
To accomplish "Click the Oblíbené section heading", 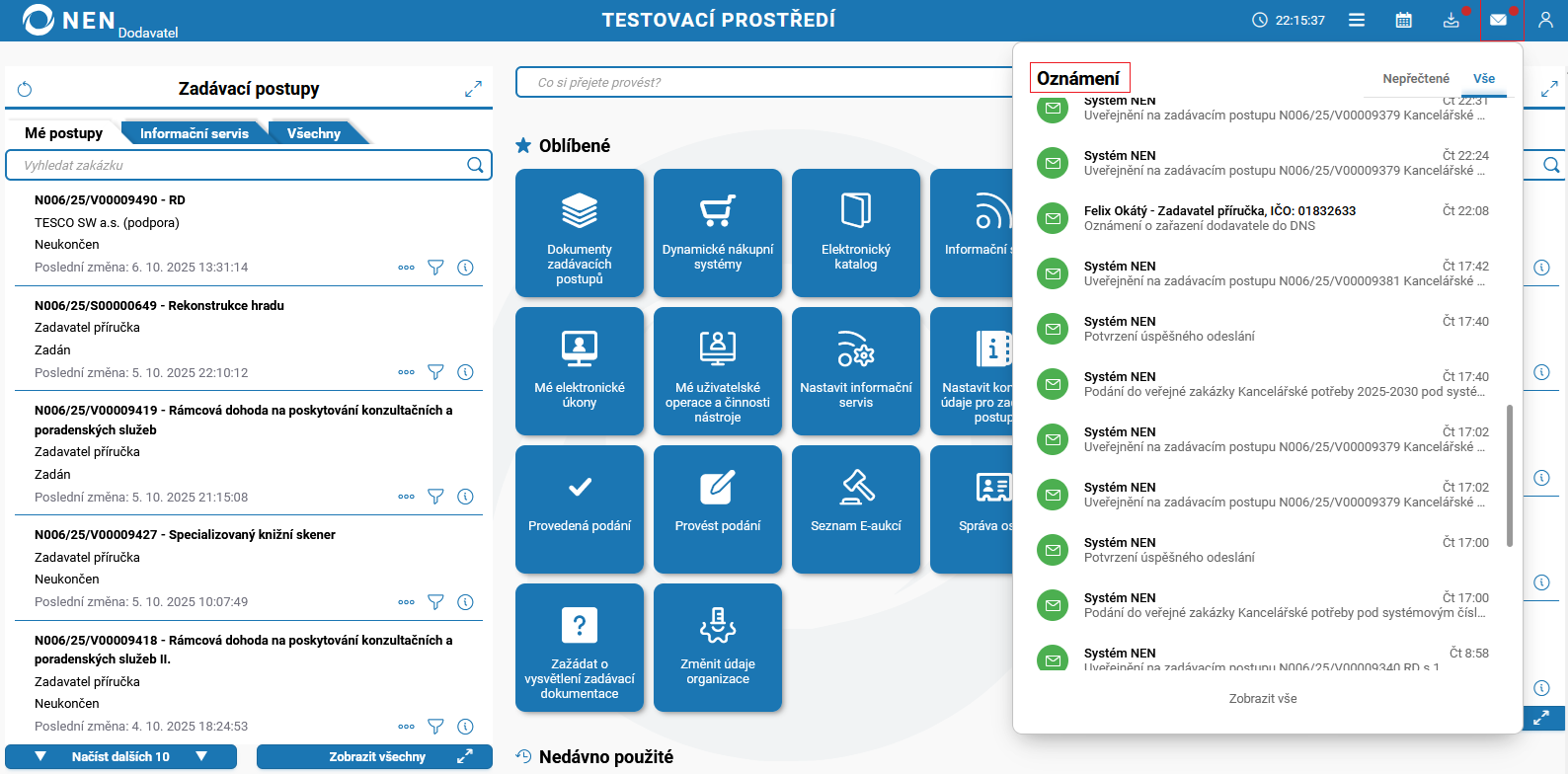I will [575, 146].
